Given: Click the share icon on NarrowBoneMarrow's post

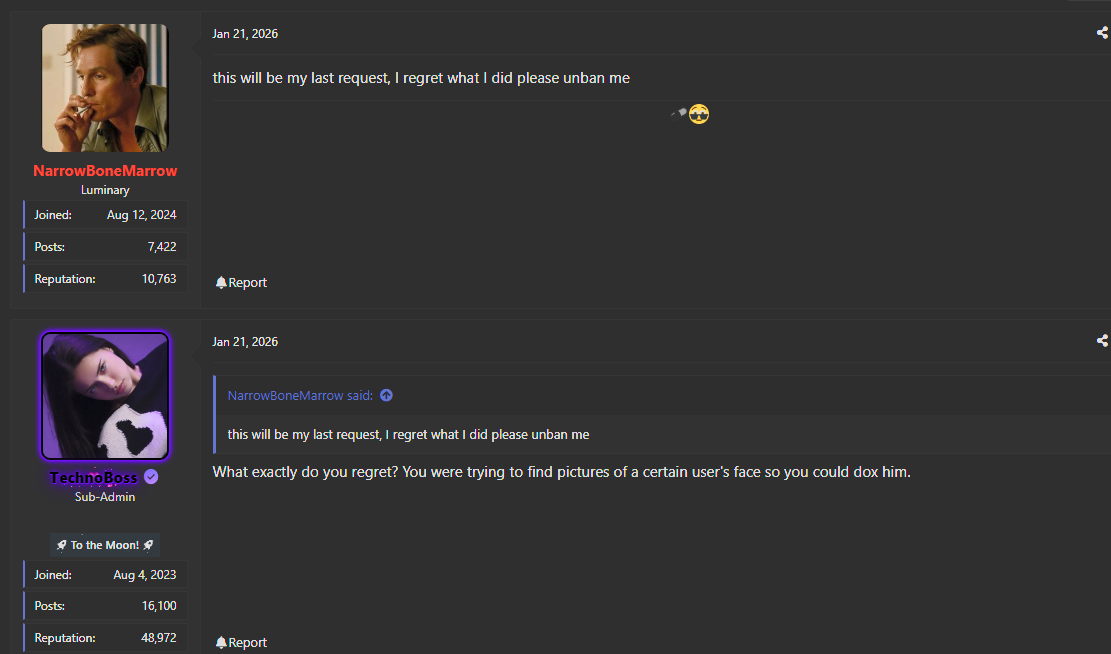Looking at the screenshot, I should click(1102, 33).
